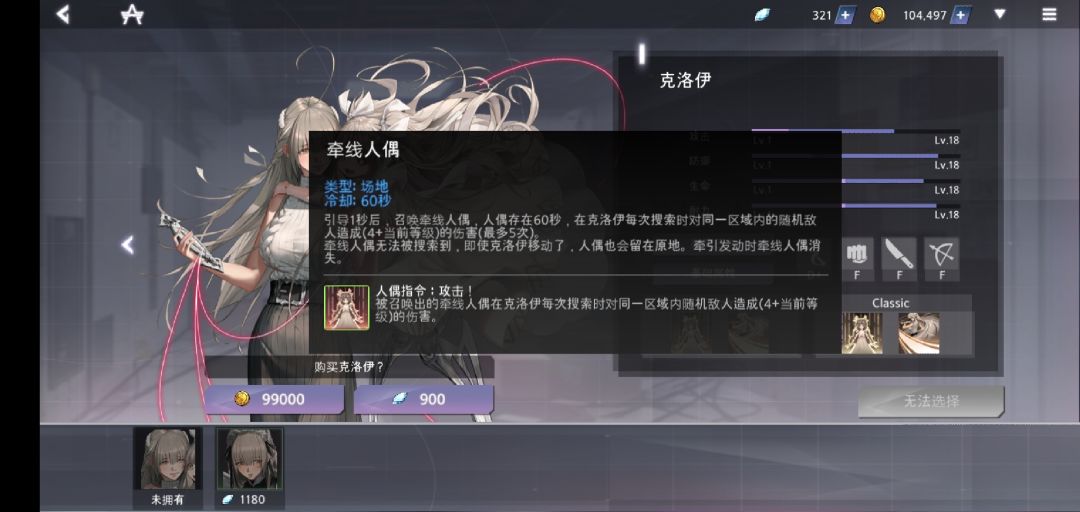This screenshot has width=1080, height=512.
Task: Add more gold coins
Action: 962,15
